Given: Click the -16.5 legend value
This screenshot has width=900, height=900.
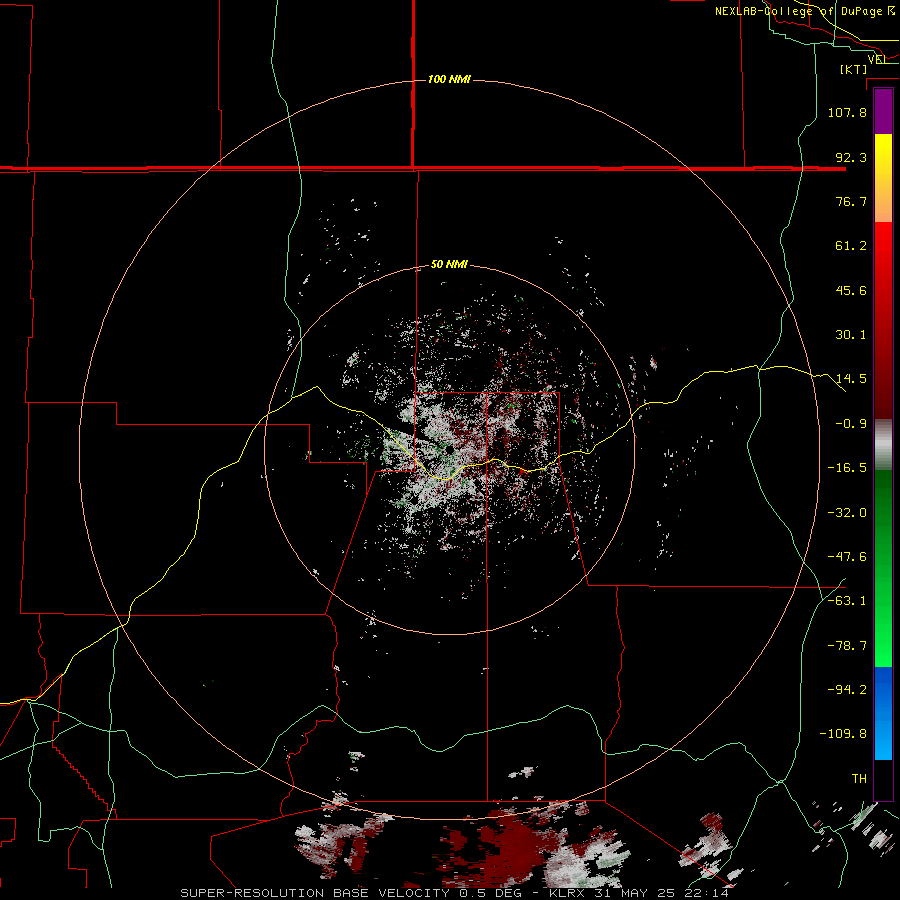Looking at the screenshot, I should 847,468.
